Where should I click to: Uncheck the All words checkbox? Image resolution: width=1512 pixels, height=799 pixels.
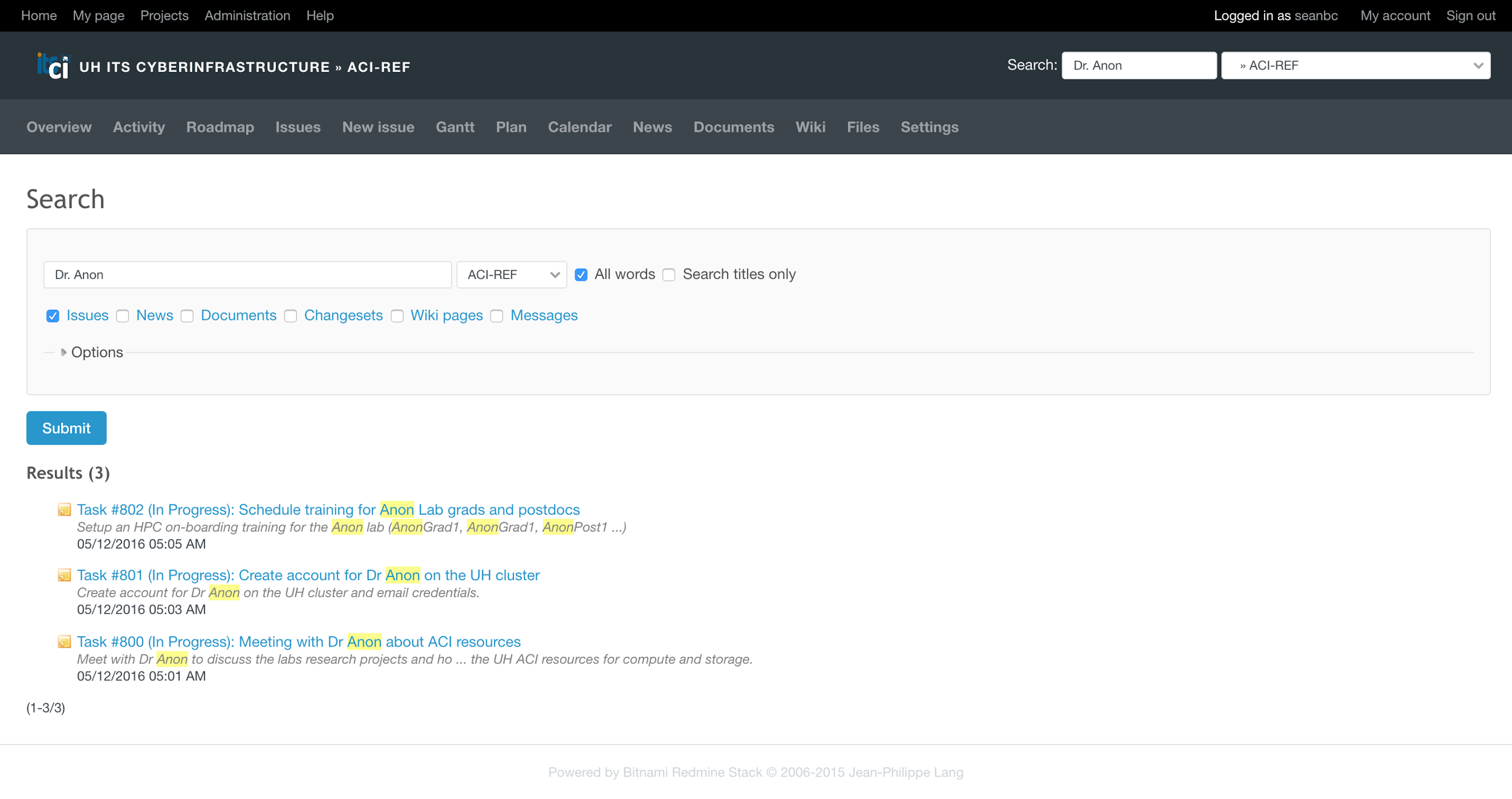click(581, 275)
